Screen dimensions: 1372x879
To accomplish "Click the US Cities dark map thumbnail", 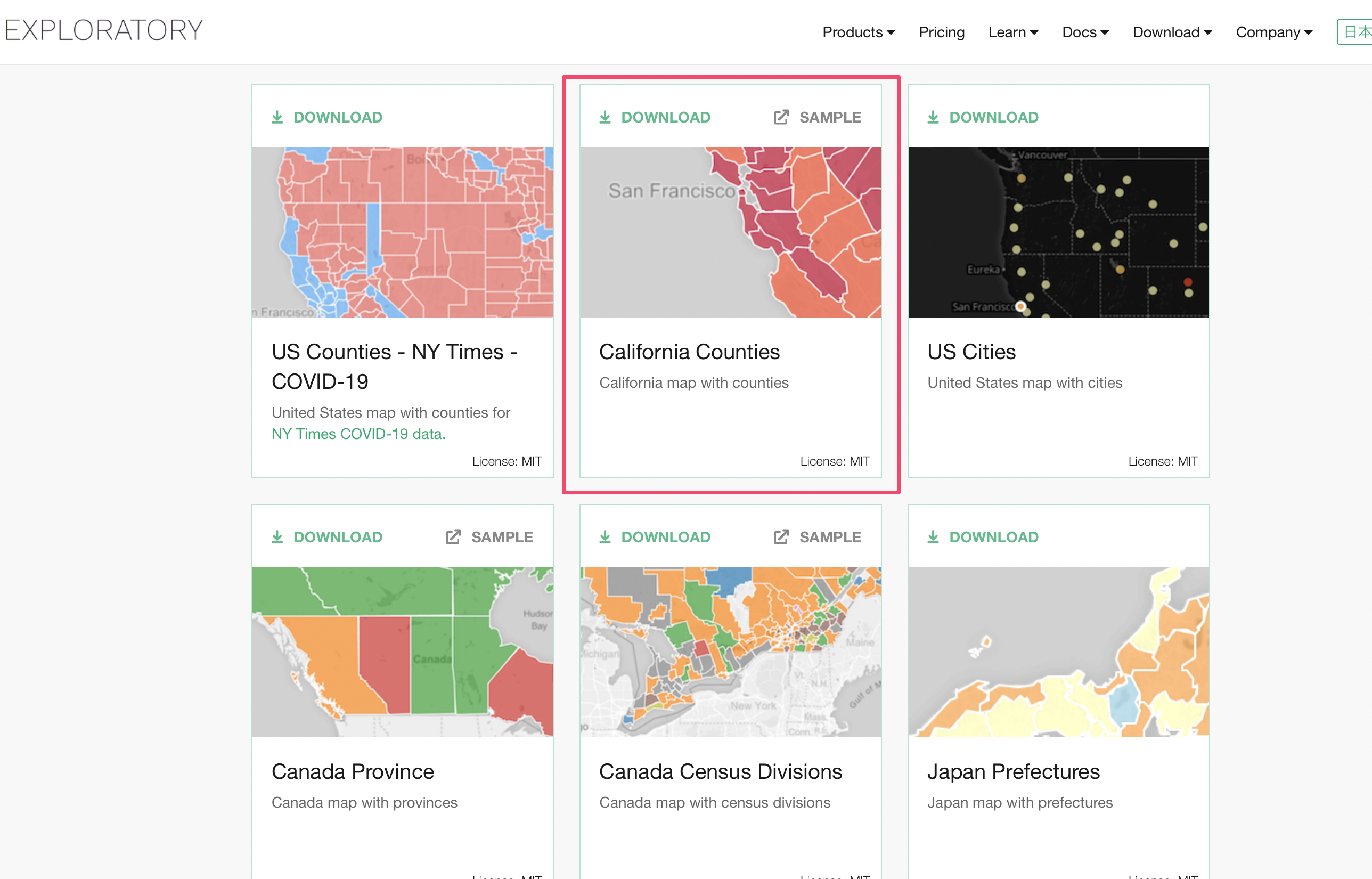I will click(x=1058, y=232).
